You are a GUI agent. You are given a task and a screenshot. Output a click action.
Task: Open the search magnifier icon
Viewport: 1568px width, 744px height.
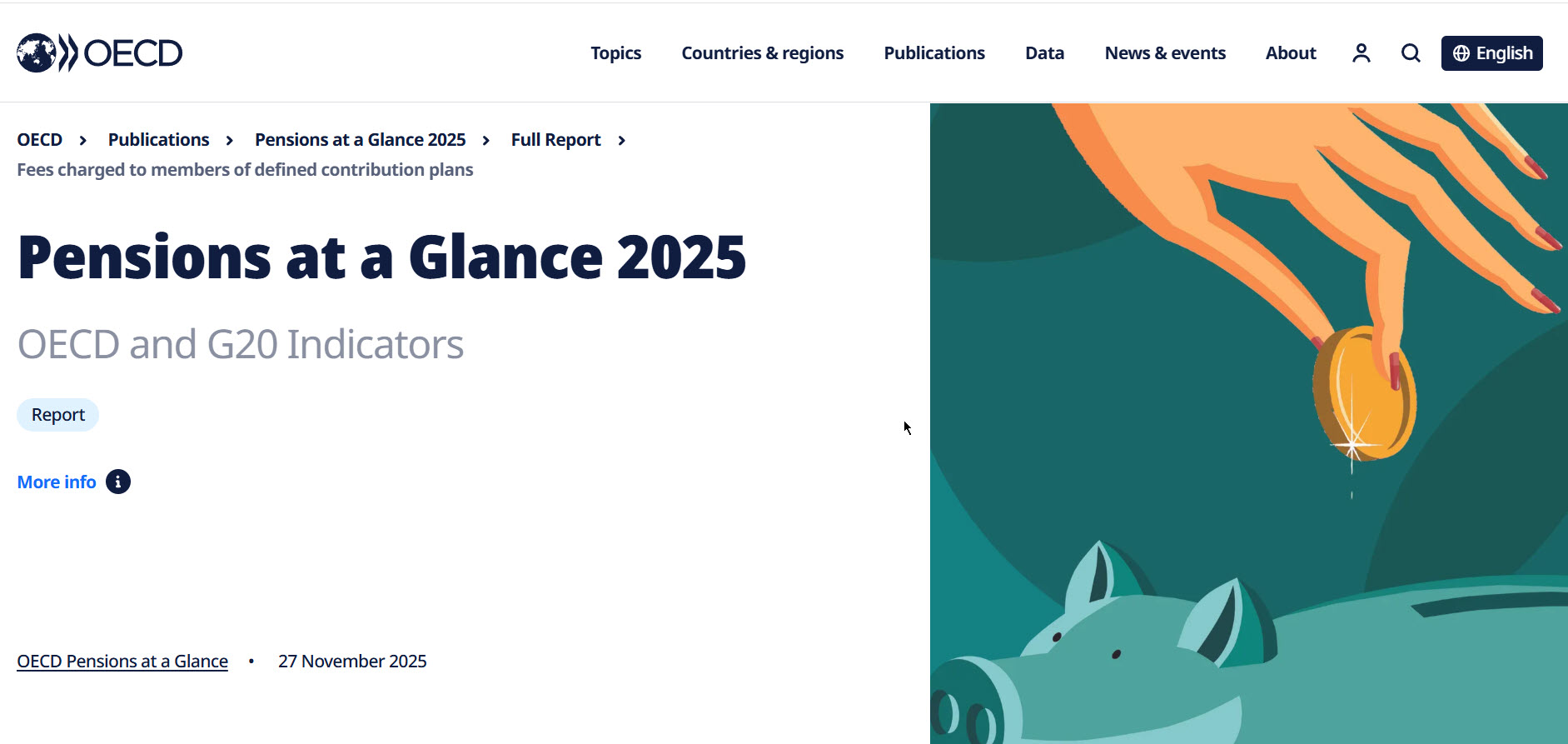click(x=1411, y=53)
